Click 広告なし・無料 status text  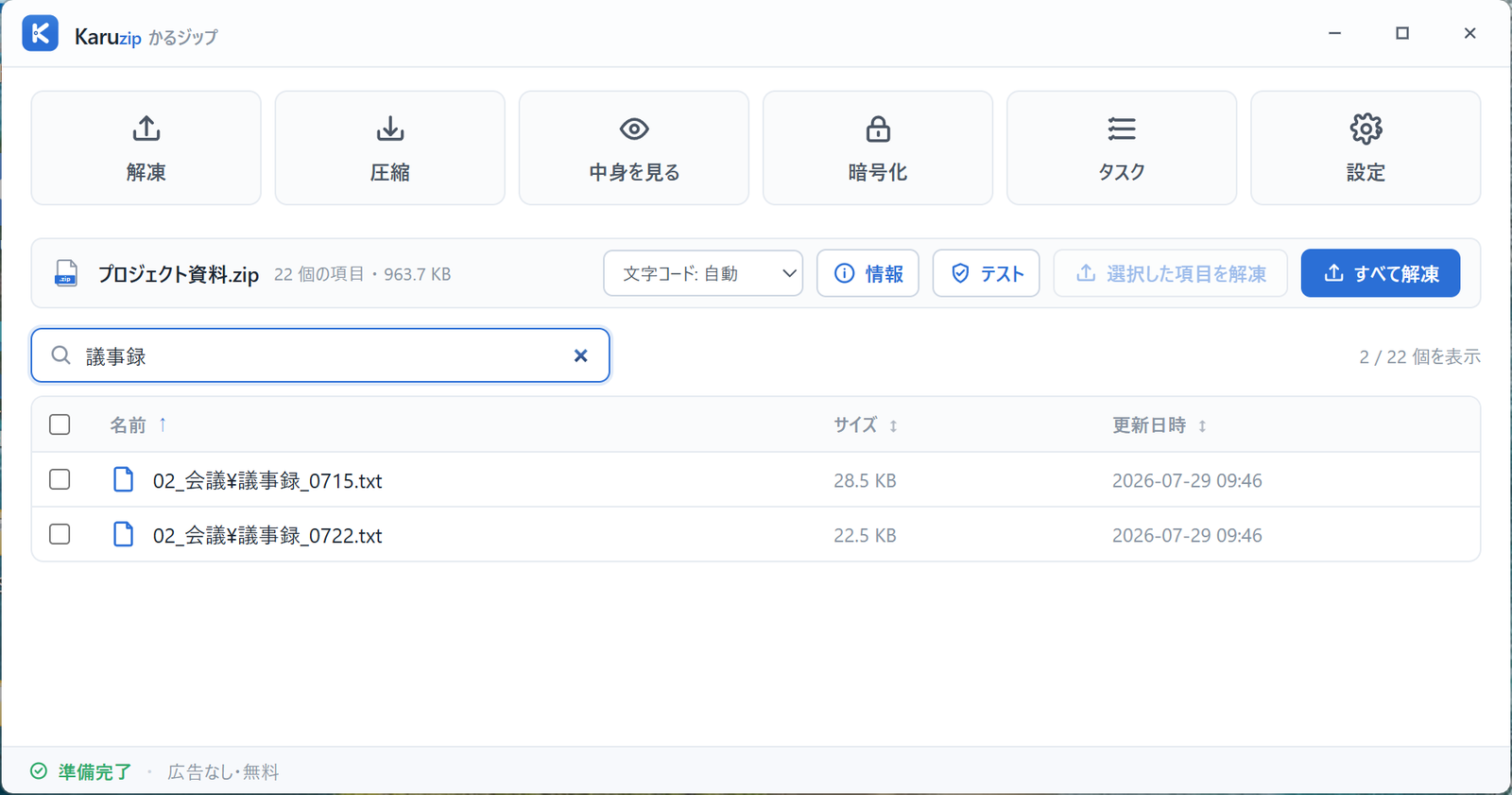coord(223,771)
